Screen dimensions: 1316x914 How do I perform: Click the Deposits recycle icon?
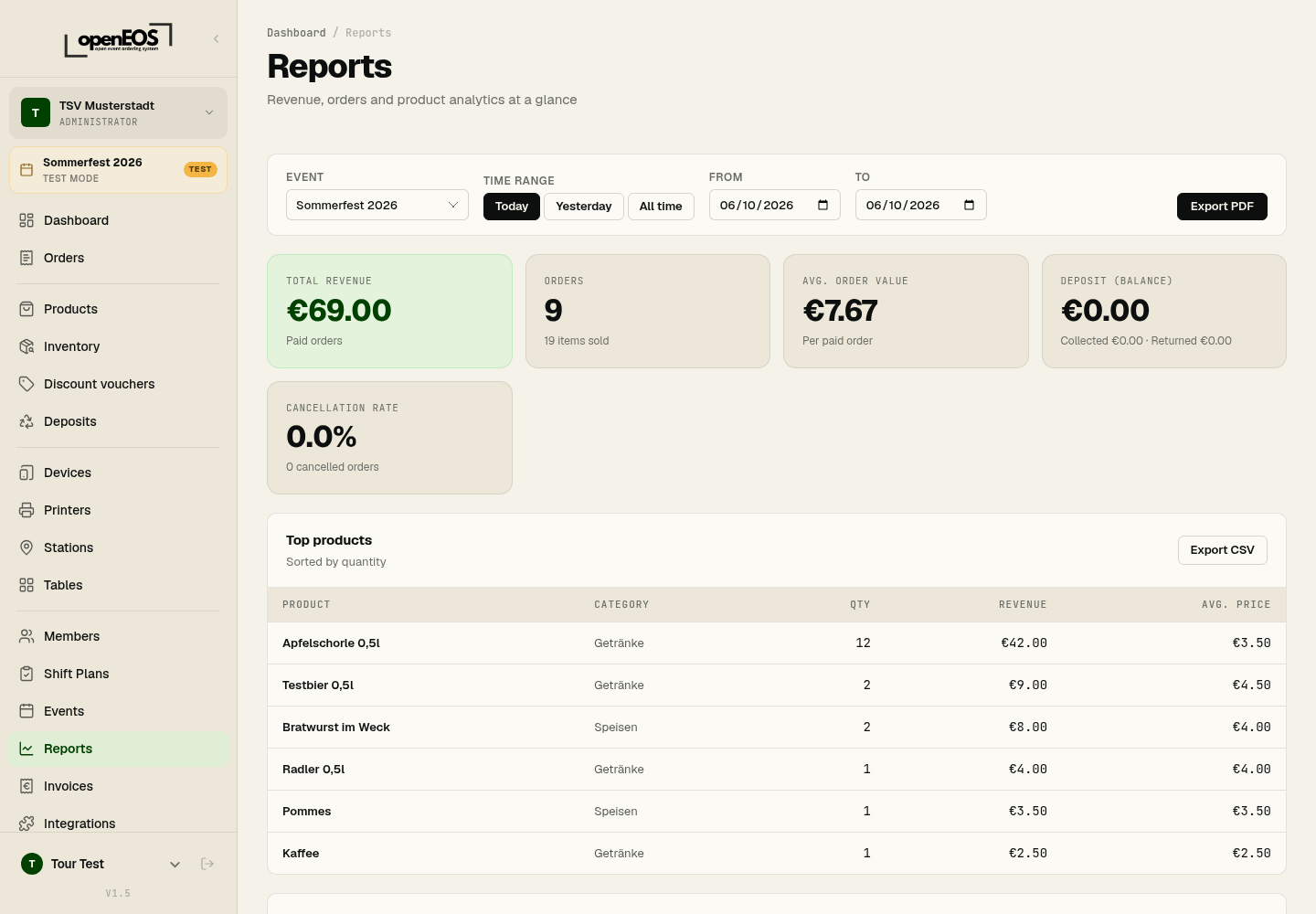pos(27,421)
